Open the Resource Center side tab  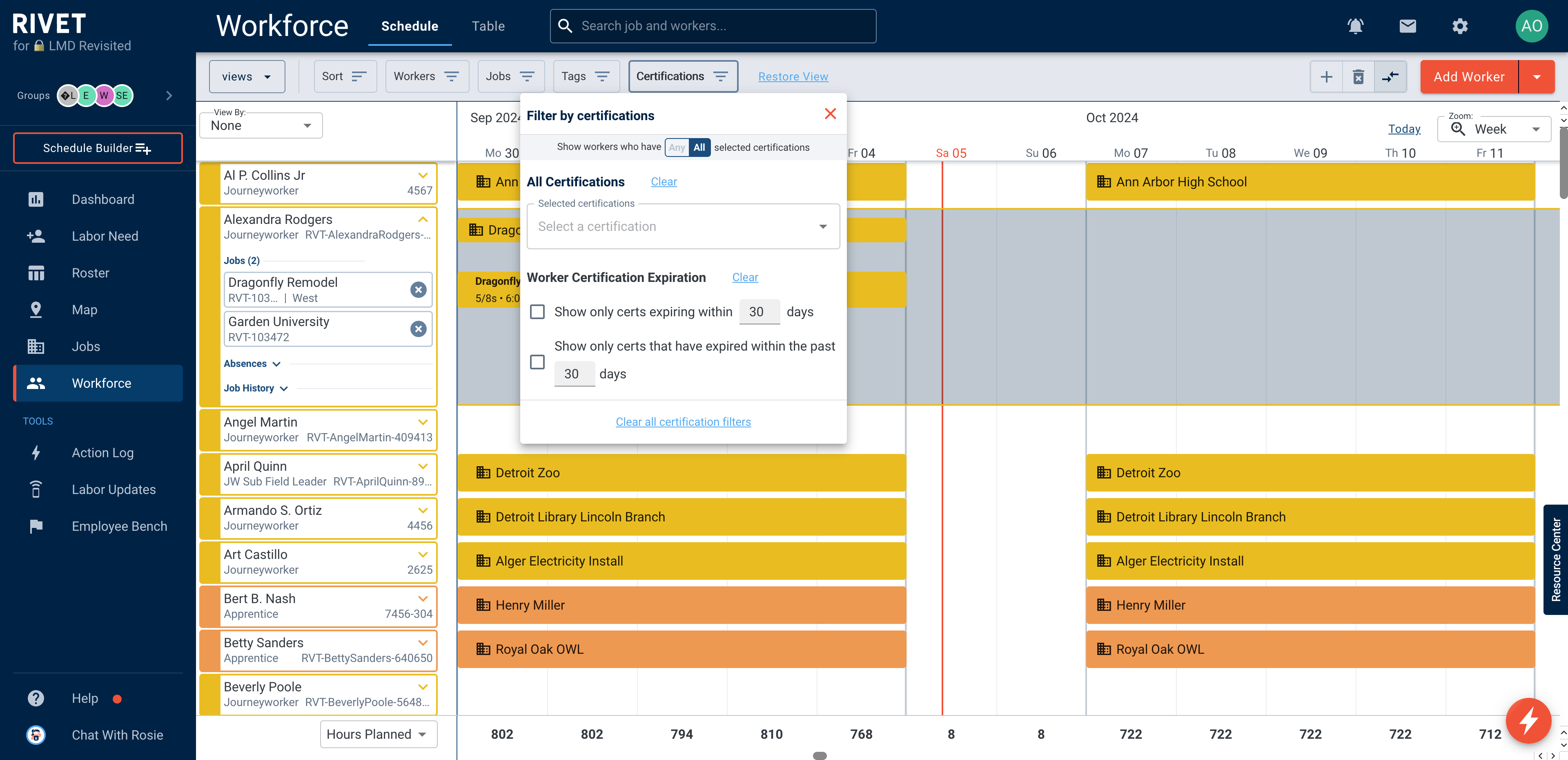[1556, 560]
